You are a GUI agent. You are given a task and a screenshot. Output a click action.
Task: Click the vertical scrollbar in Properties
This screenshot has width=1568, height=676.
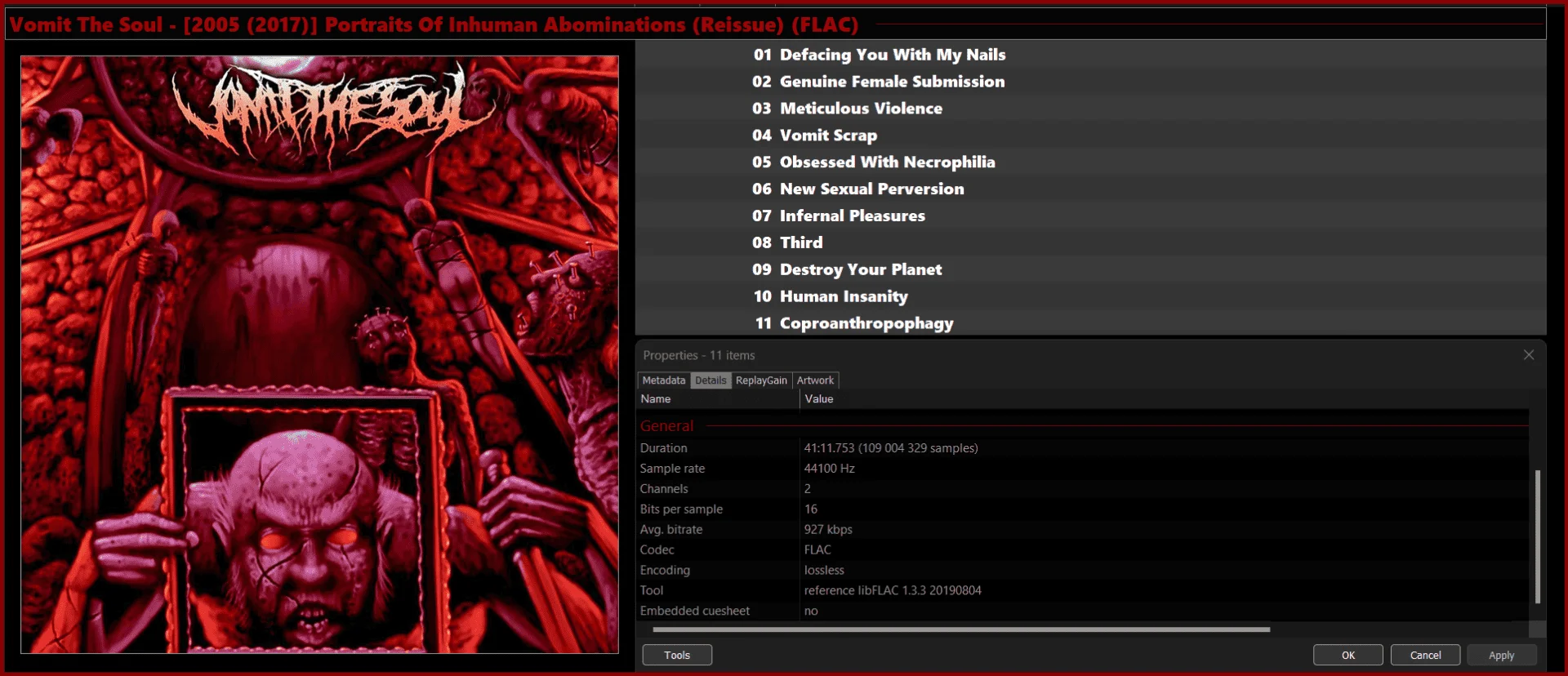[1538, 536]
